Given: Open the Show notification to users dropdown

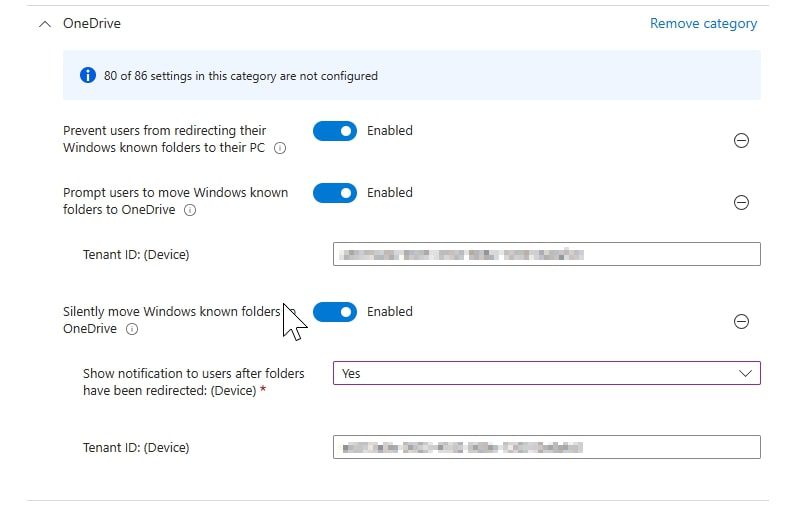Looking at the screenshot, I should 546,373.
